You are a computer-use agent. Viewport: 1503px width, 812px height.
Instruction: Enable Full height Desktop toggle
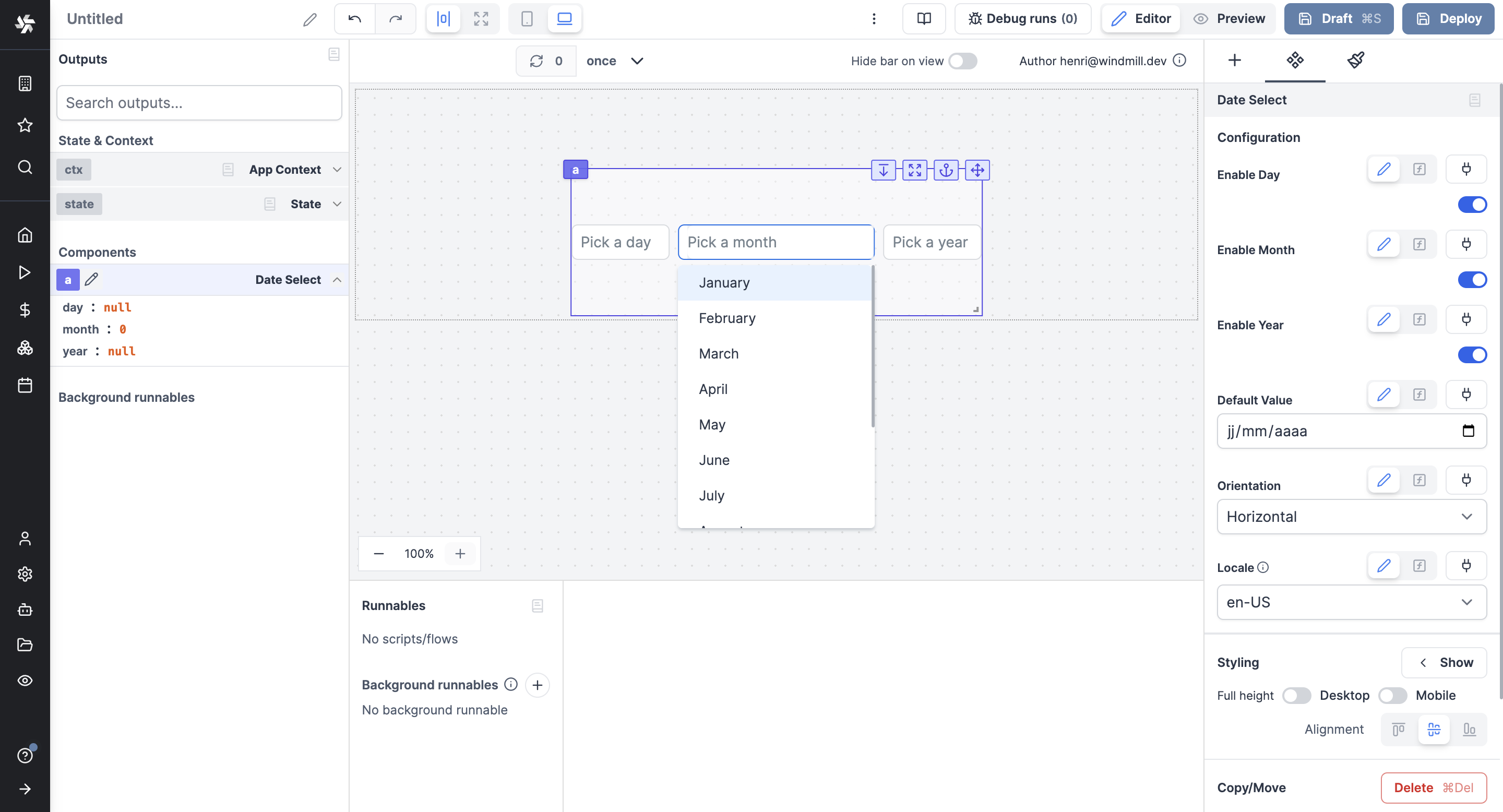(1296, 695)
